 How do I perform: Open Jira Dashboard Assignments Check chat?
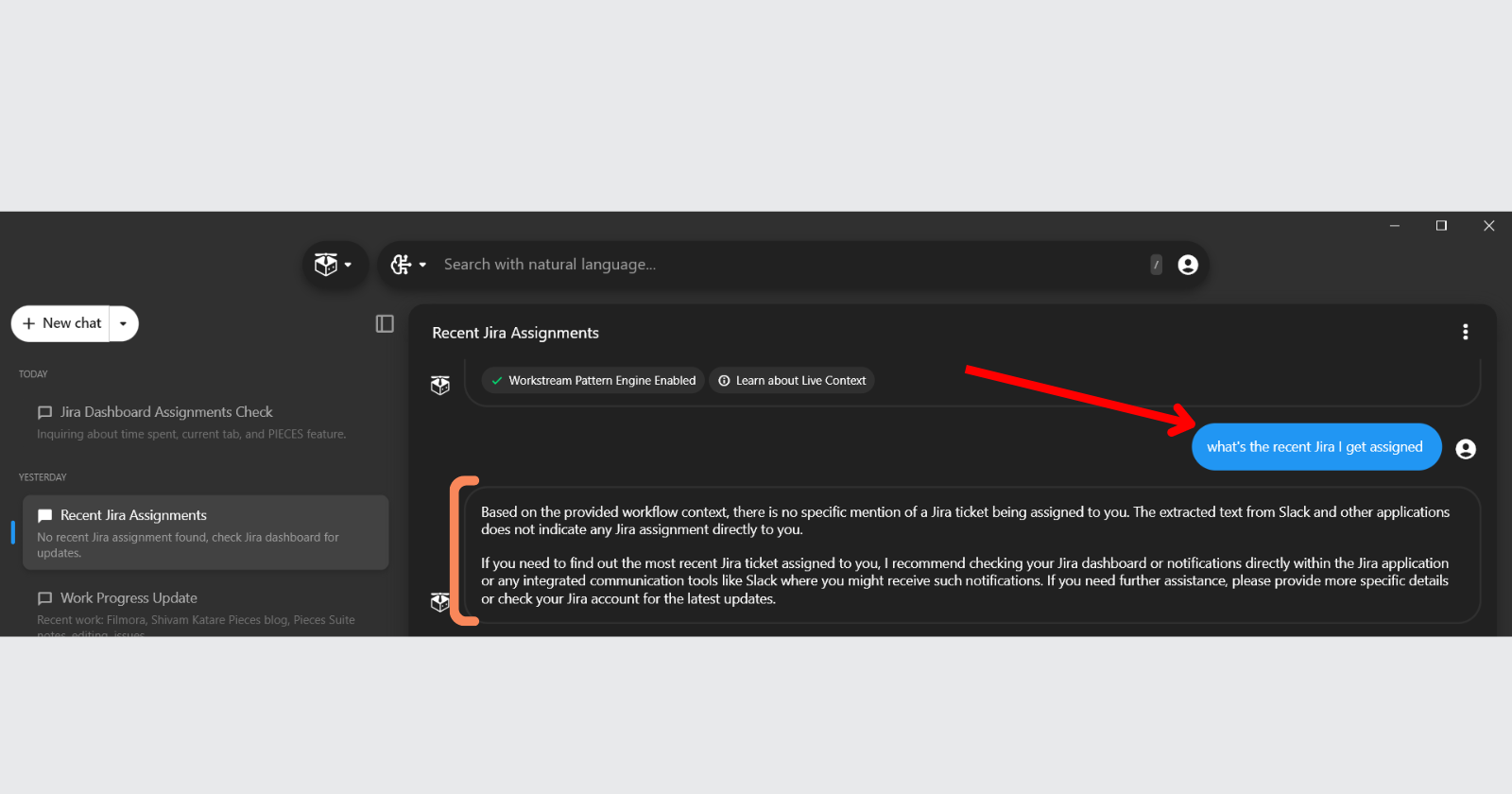coord(206,423)
